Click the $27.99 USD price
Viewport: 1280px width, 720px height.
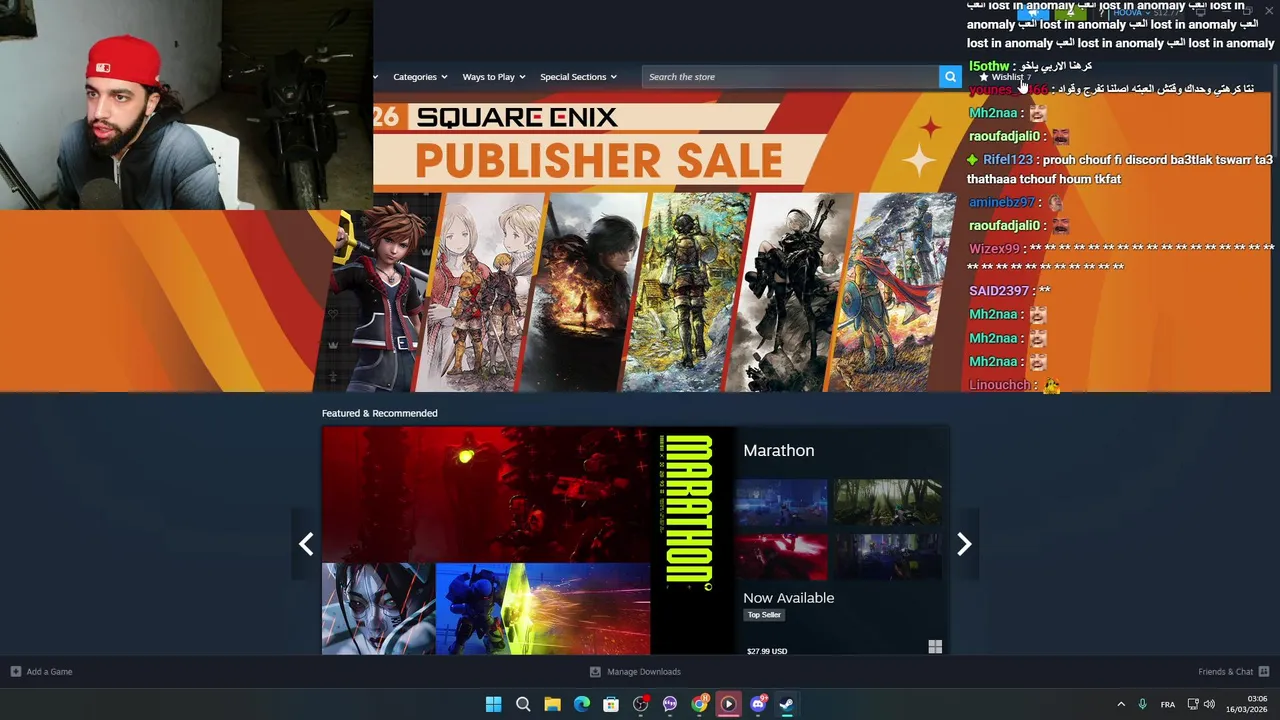(x=767, y=651)
